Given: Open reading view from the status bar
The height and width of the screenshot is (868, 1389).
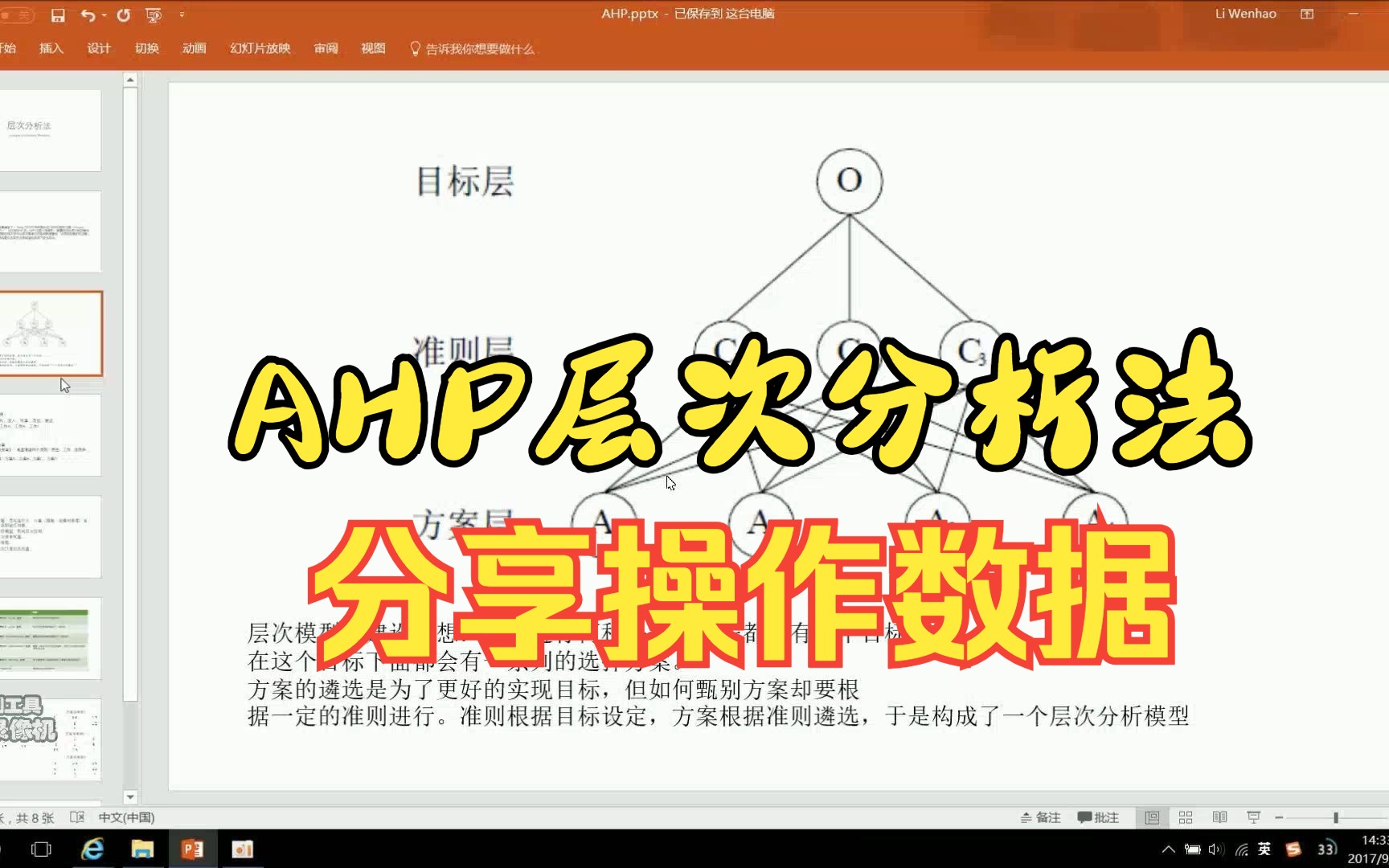Looking at the screenshot, I should point(1221,817).
